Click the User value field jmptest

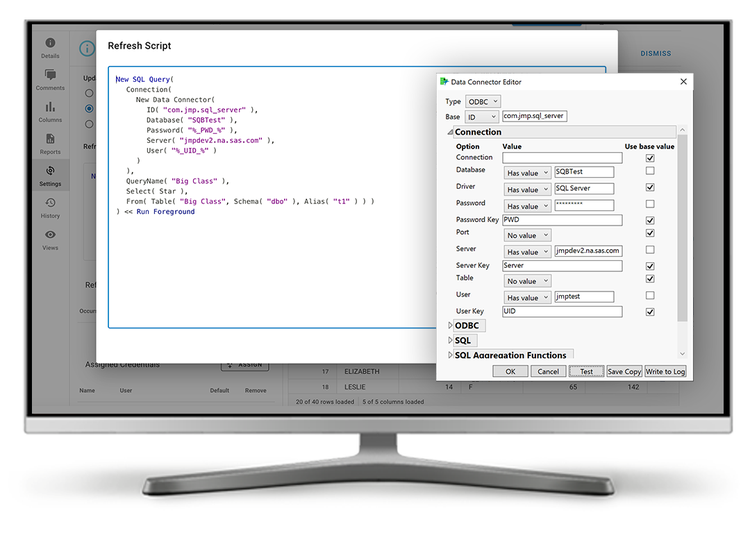point(584,297)
